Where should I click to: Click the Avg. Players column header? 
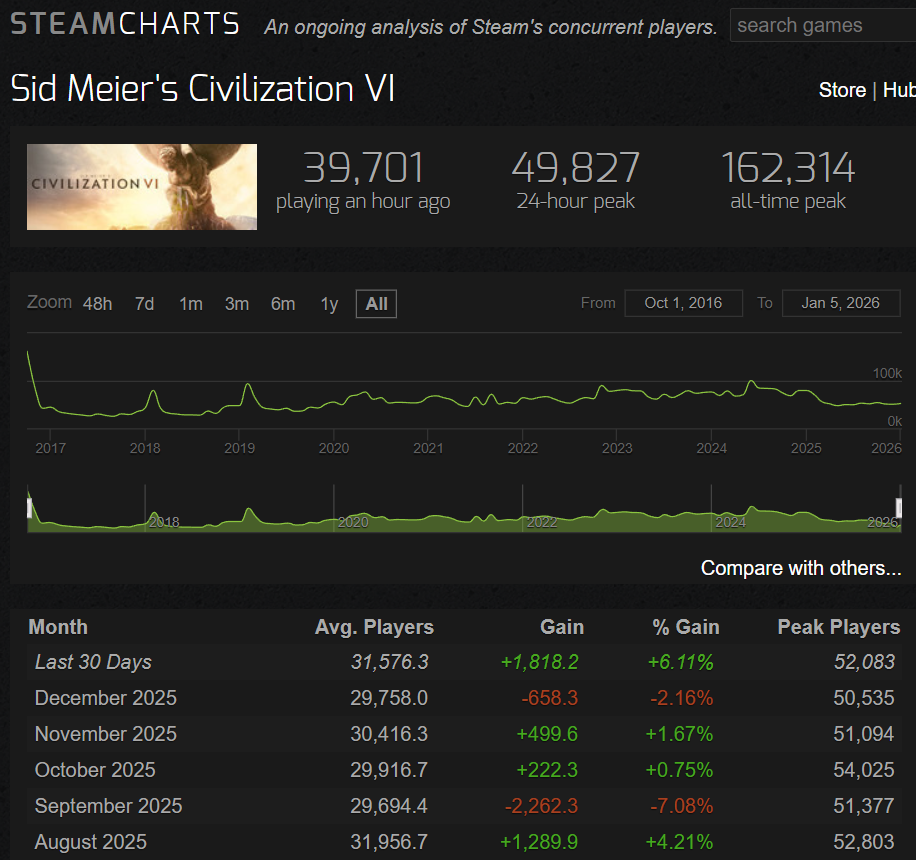[x=374, y=627]
